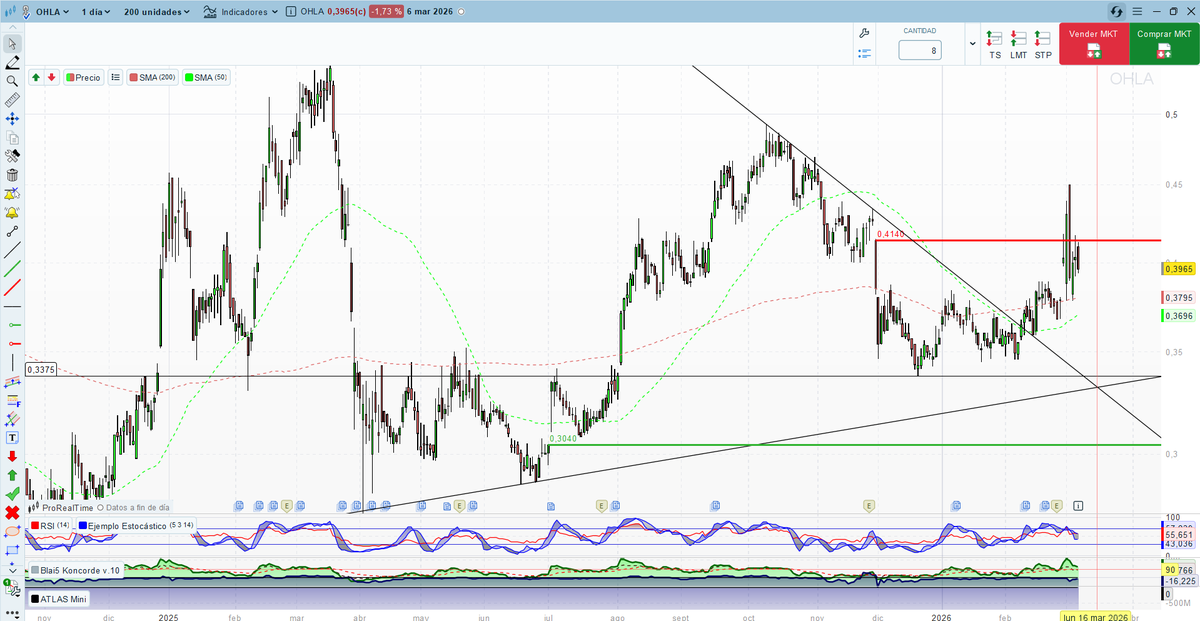The height and width of the screenshot is (621, 1200).
Task: Toggle the SMA (50) indicator label
Action: (x=207, y=77)
